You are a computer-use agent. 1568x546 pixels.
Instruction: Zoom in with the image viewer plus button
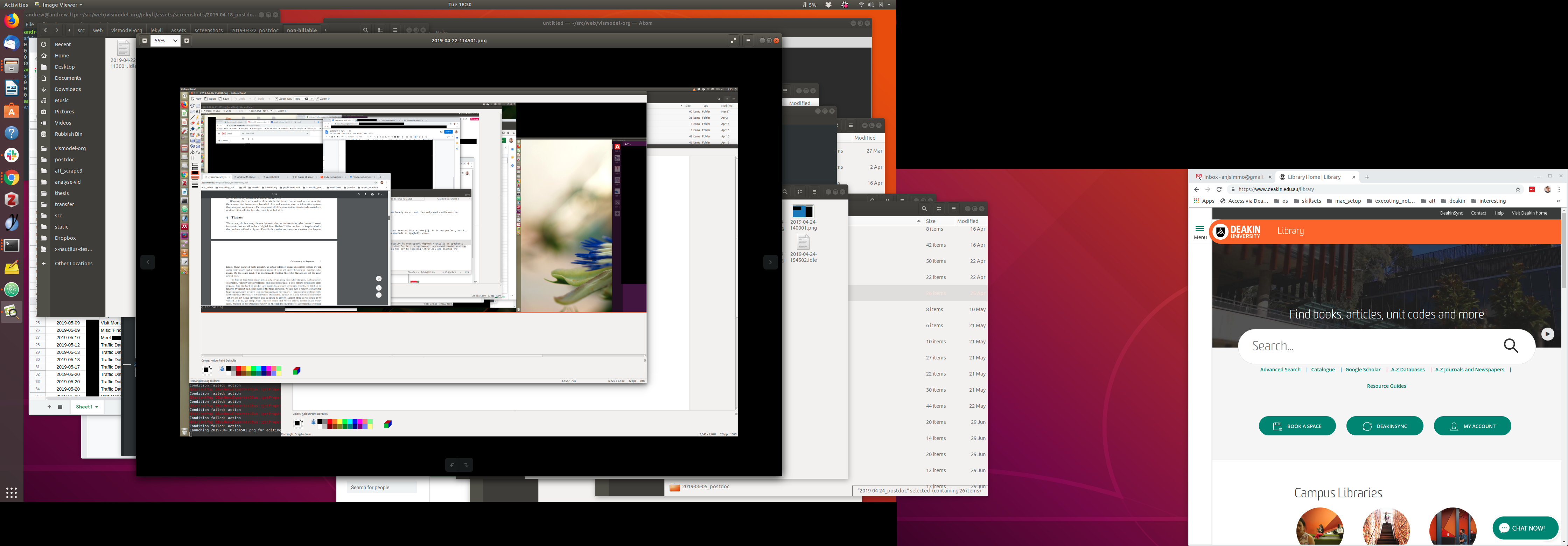click(x=186, y=41)
